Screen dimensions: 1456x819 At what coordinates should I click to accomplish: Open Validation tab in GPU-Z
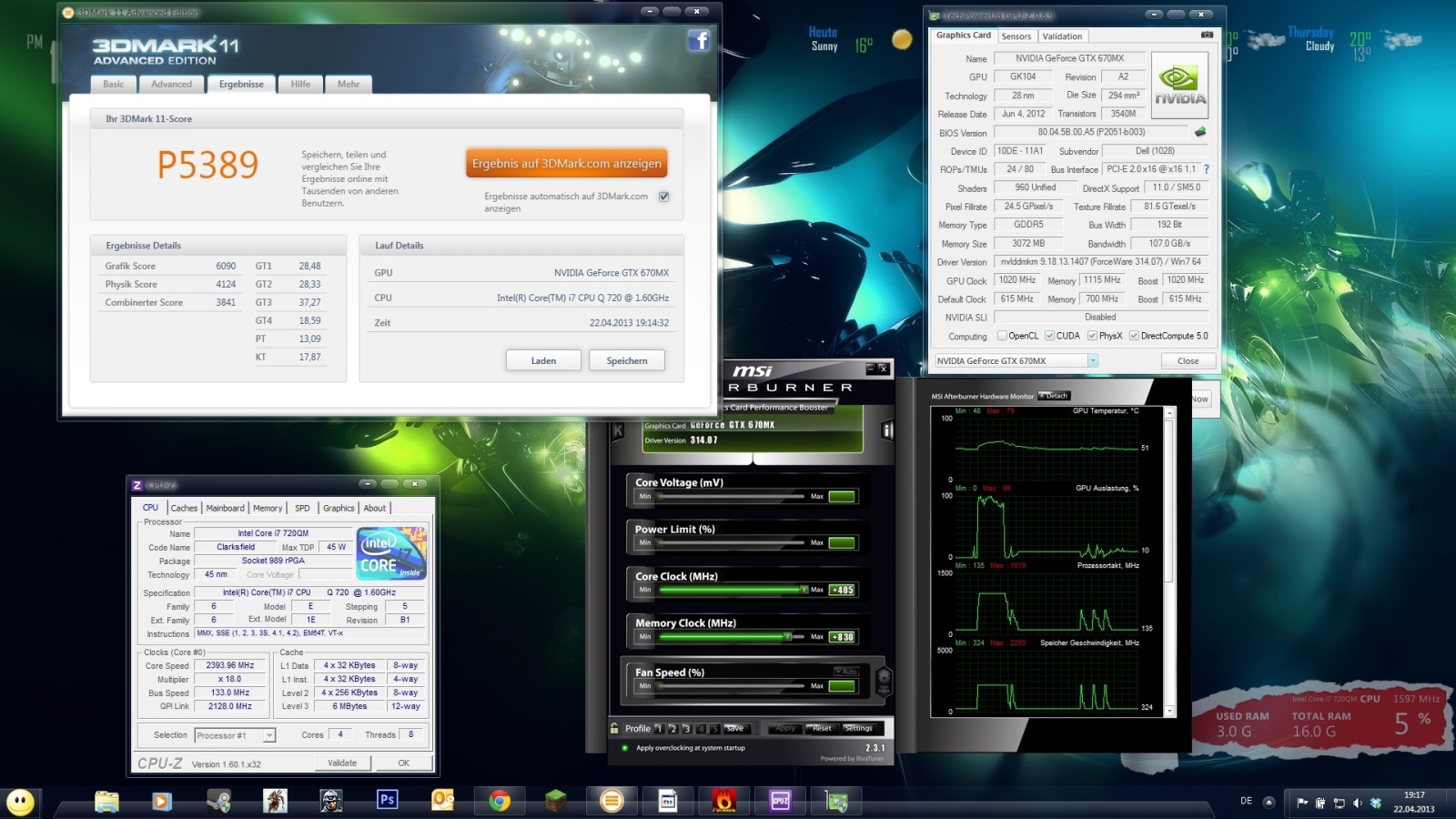click(x=1062, y=36)
